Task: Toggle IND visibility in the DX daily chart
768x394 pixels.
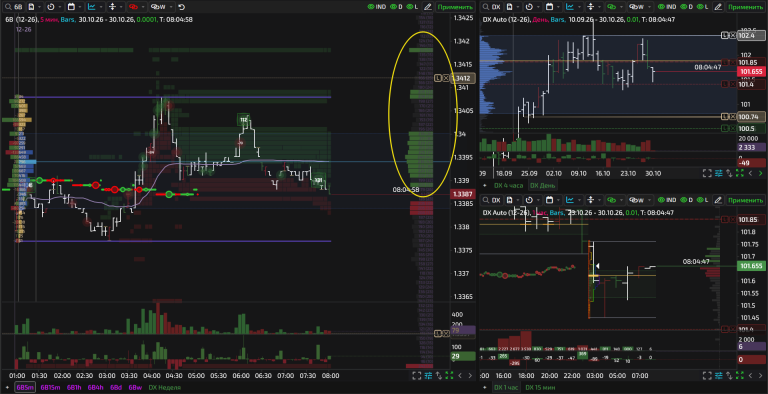Action: (x=667, y=7)
